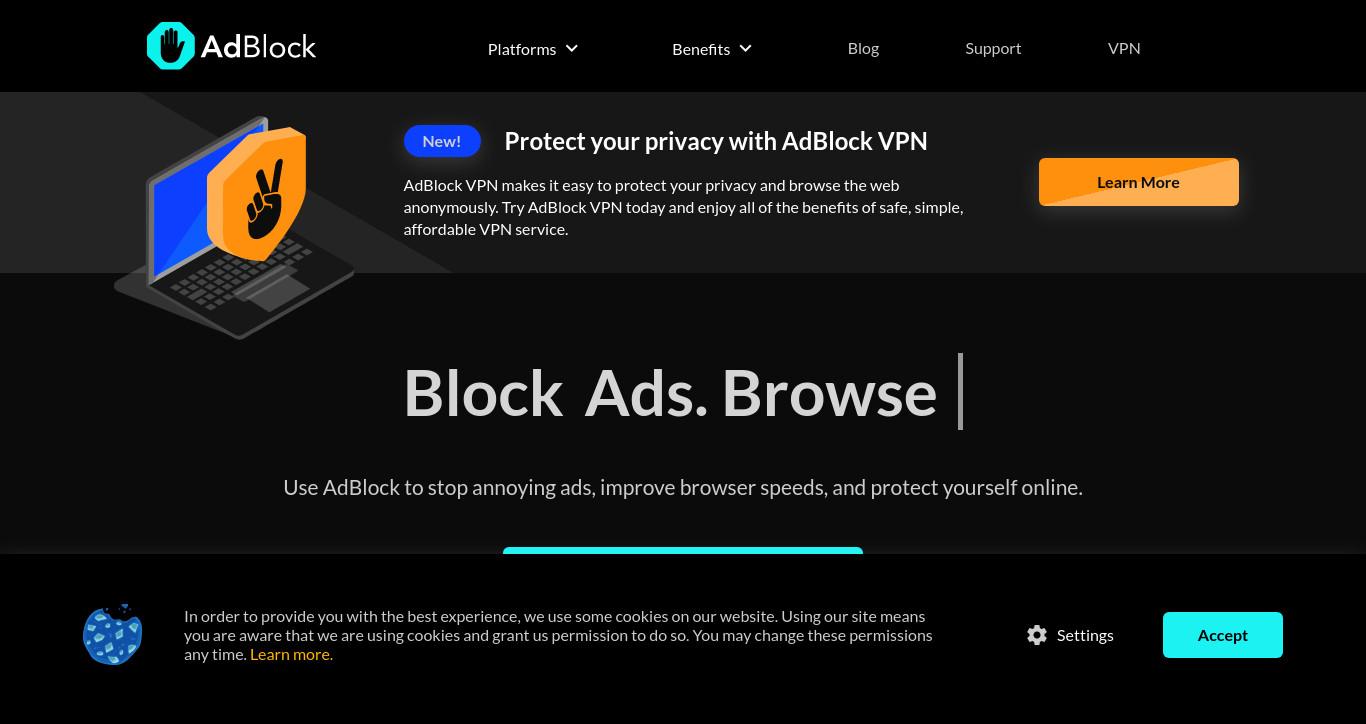This screenshot has height=724, width=1366.
Task: Follow the Learn more cookie link
Action: point(291,654)
